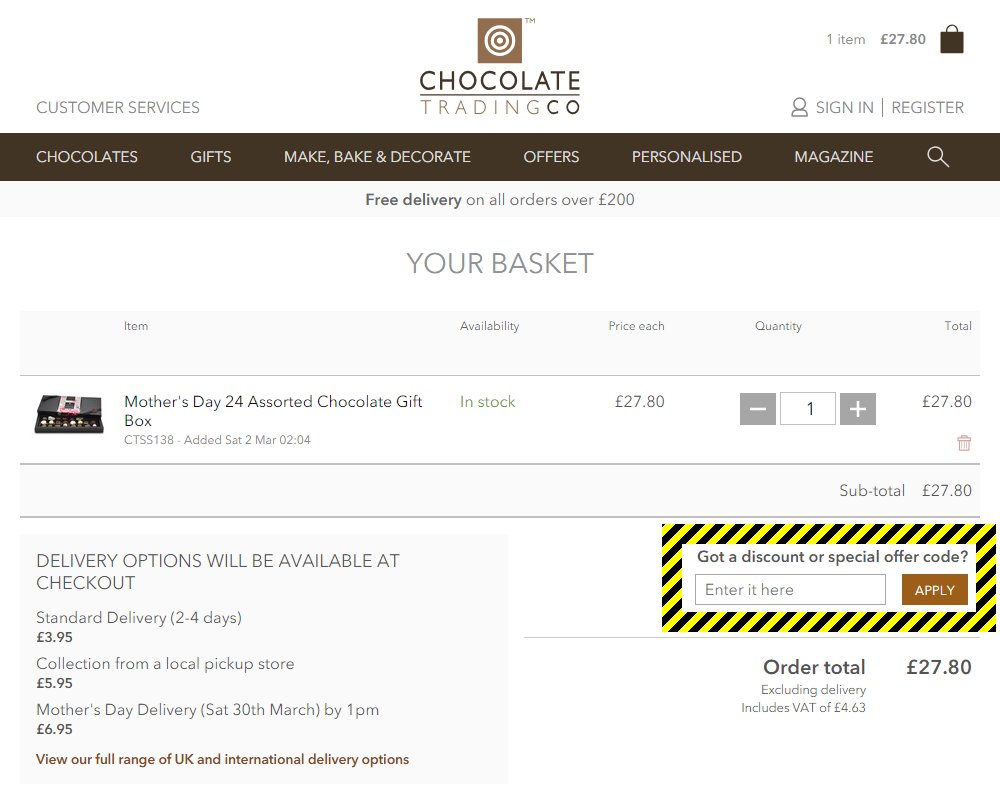The image size is (1000, 800).
Task: Browse the OFFERS section
Action: pos(551,156)
